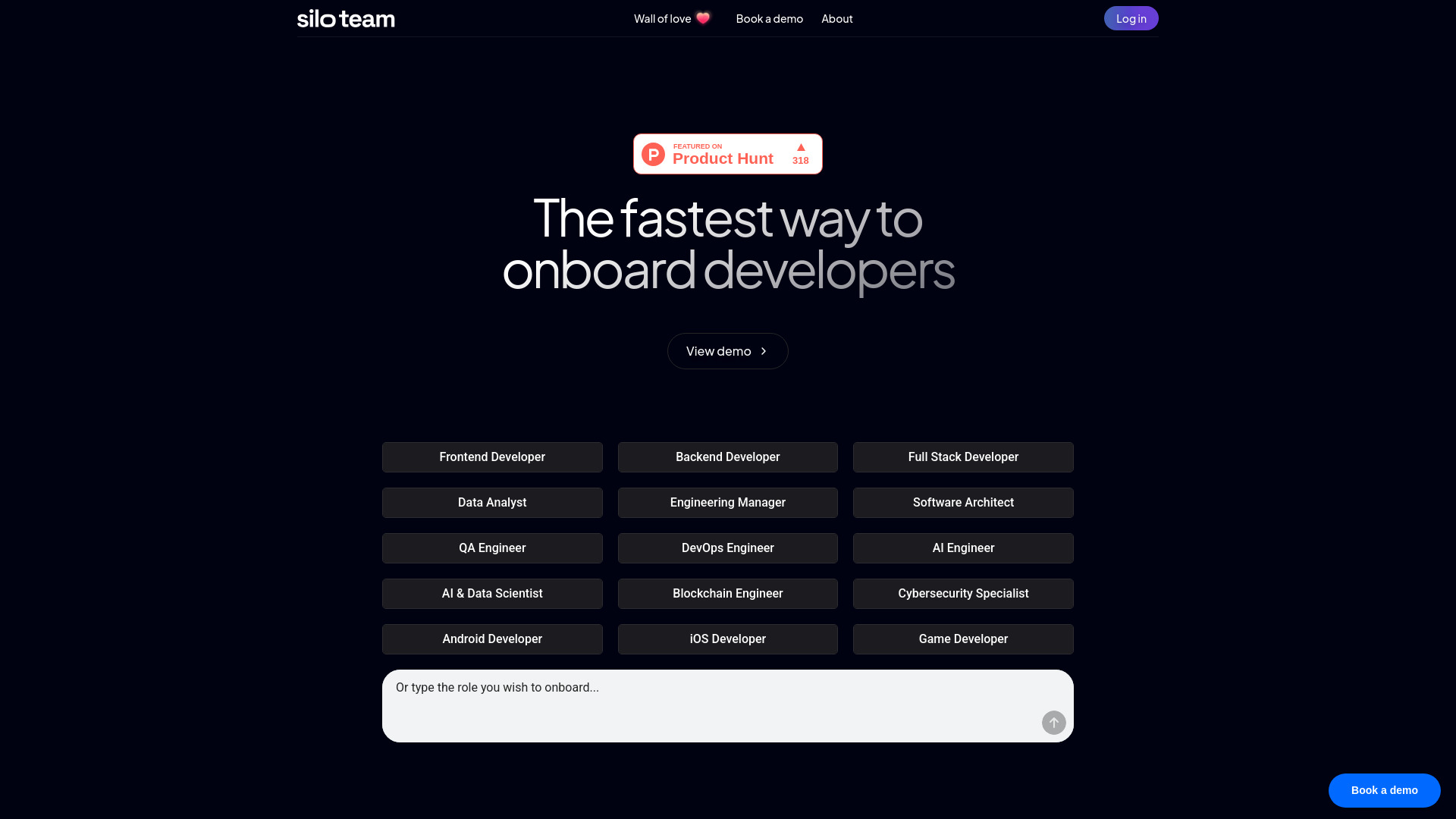This screenshot has width=1456, height=819.
Task: Select the Frontend Developer role button
Action: [x=492, y=457]
